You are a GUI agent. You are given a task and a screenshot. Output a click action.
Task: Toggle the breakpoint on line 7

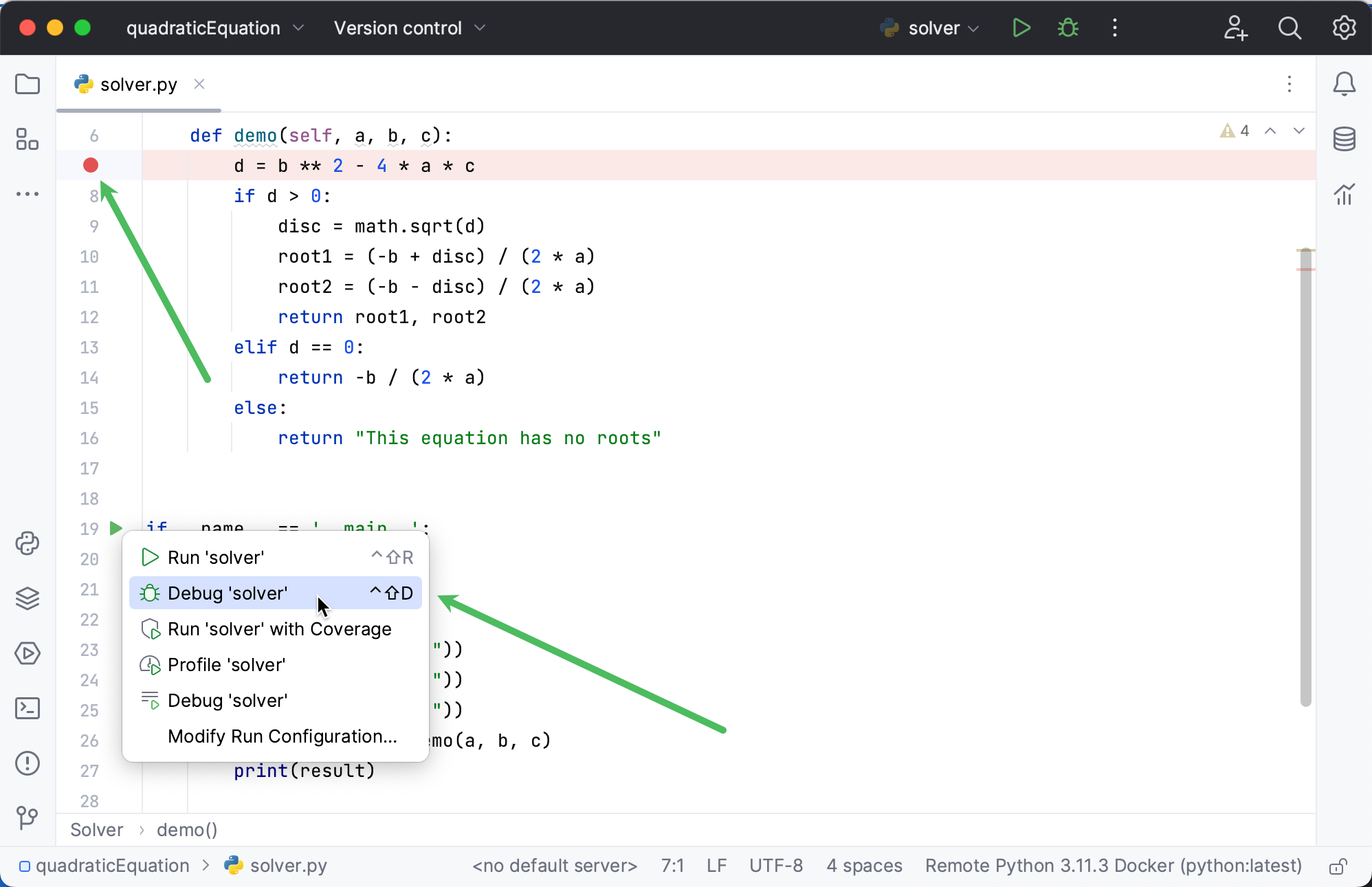(90, 166)
